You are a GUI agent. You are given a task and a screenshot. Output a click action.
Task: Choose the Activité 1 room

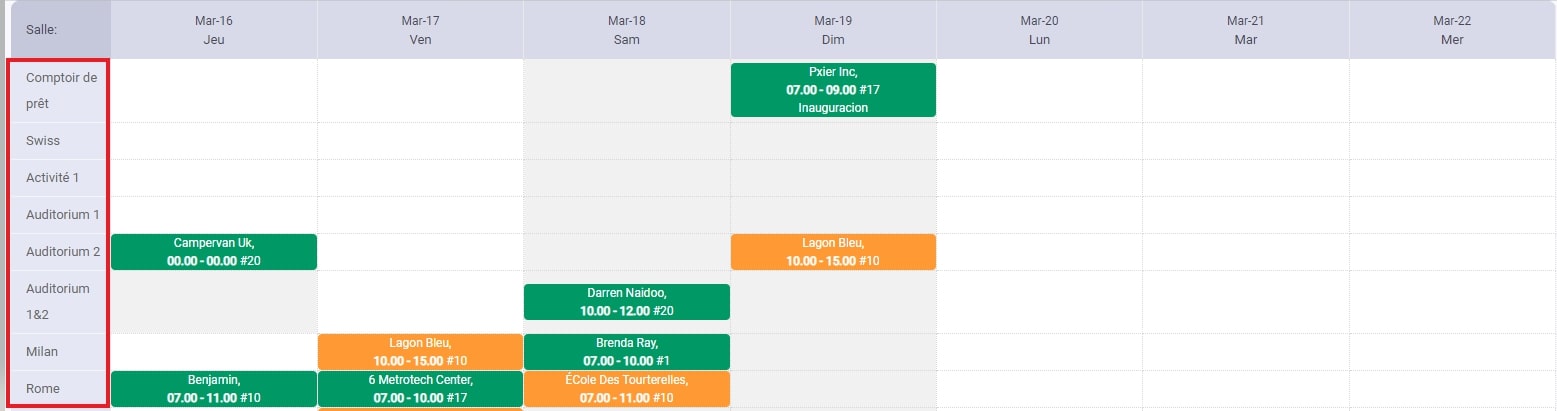click(60, 178)
